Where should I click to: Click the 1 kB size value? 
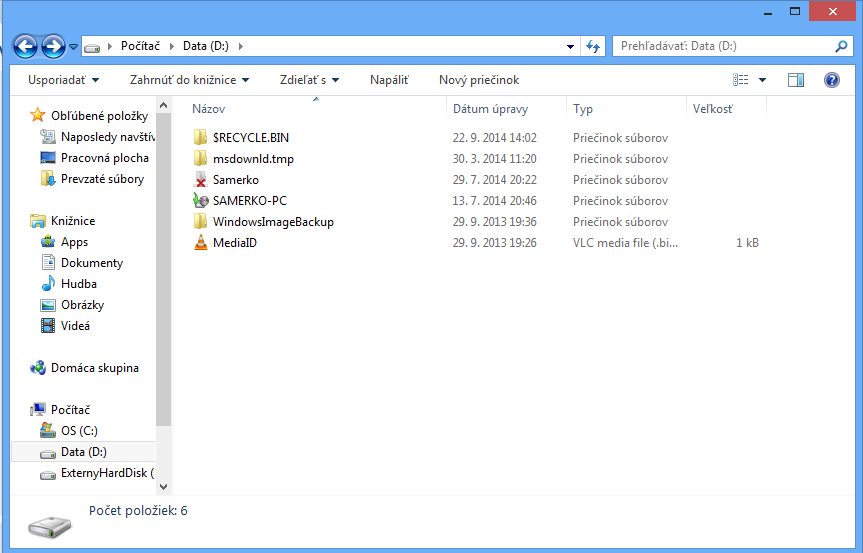pos(747,243)
